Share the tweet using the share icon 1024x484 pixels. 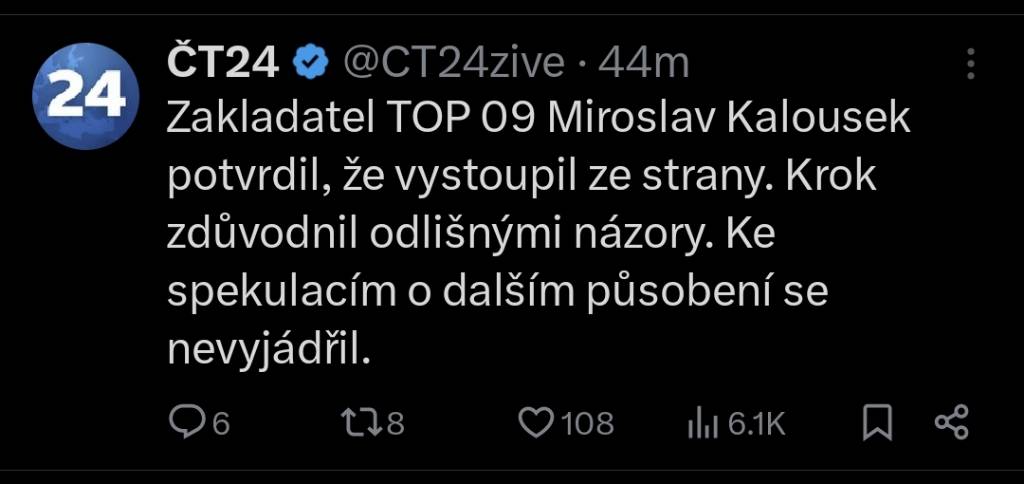click(951, 424)
